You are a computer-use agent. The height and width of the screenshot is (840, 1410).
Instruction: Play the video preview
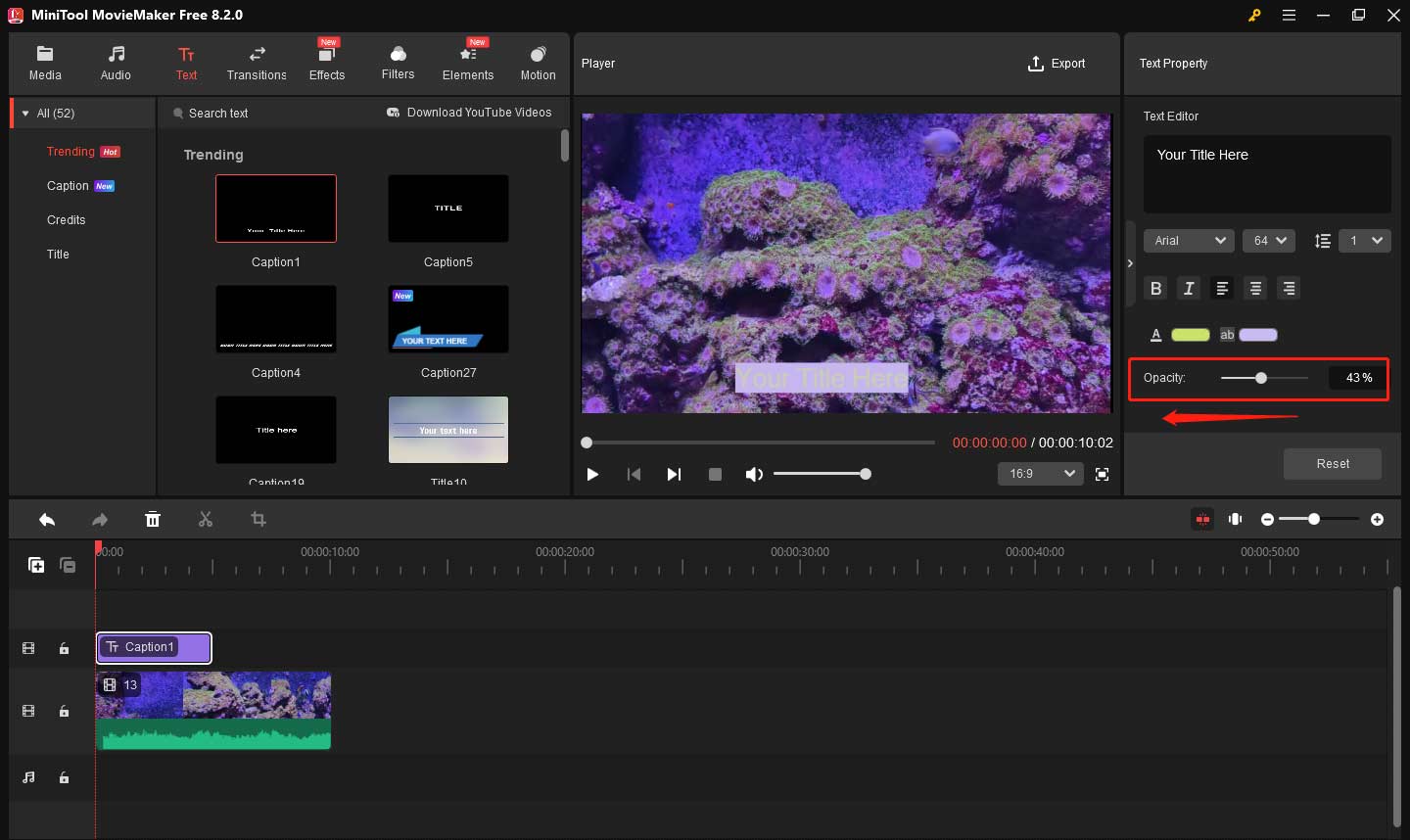(592, 474)
